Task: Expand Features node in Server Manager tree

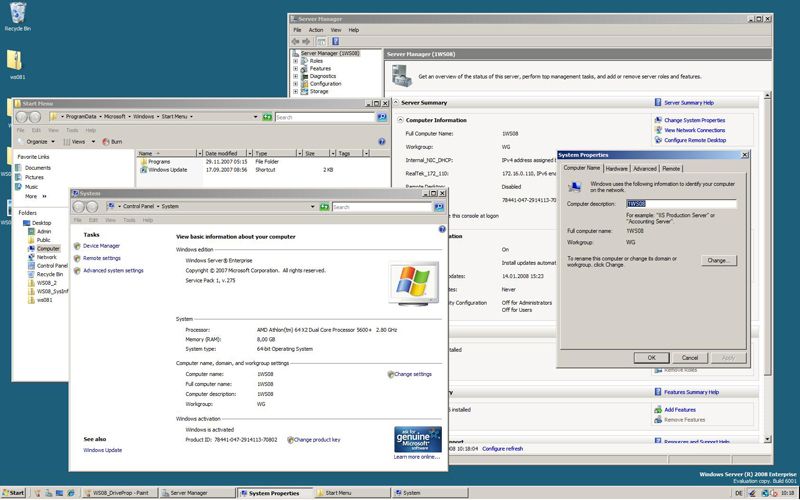Action: pos(295,68)
